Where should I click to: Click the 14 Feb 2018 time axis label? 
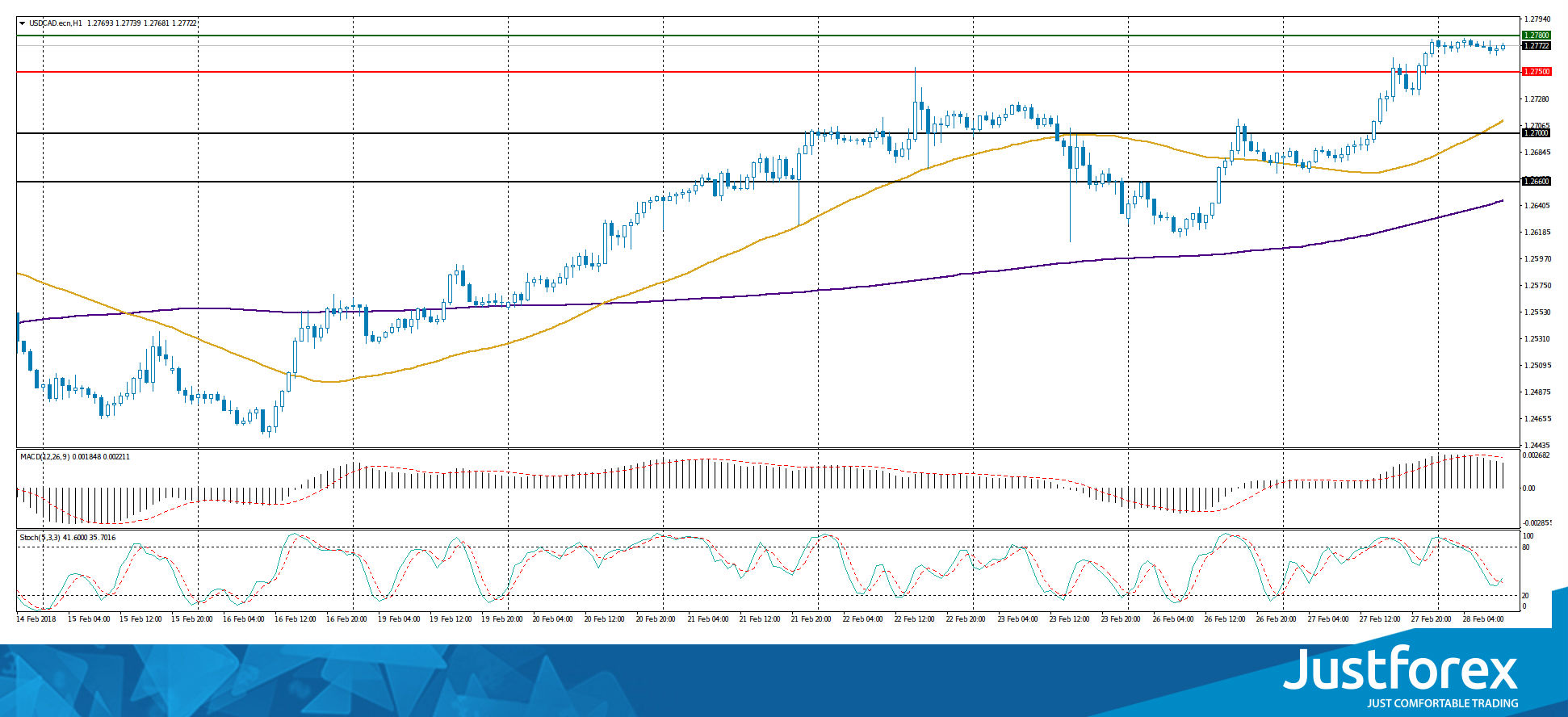(x=36, y=619)
